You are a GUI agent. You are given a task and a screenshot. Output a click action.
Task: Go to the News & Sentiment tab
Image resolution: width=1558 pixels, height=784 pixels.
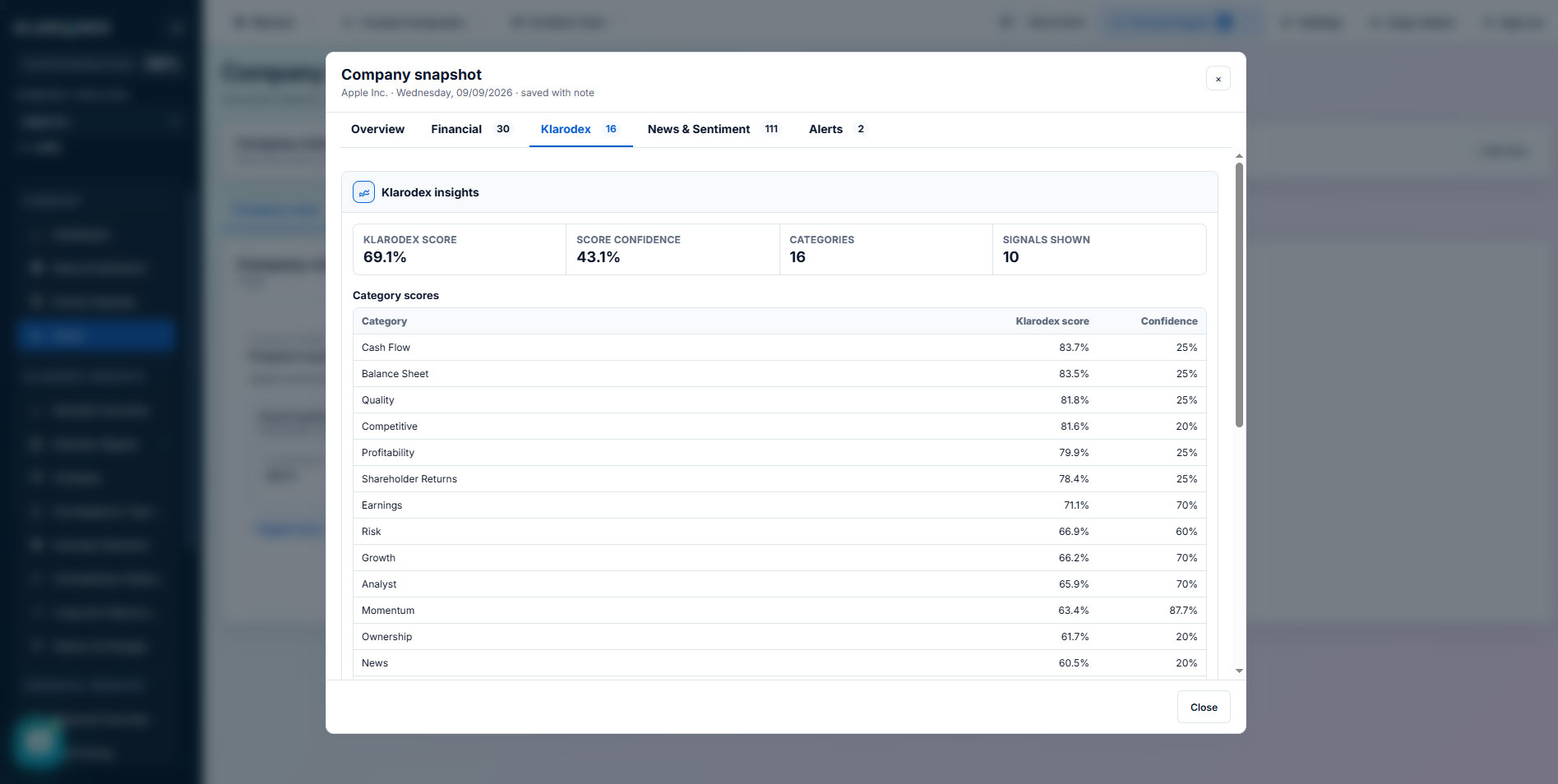714,129
